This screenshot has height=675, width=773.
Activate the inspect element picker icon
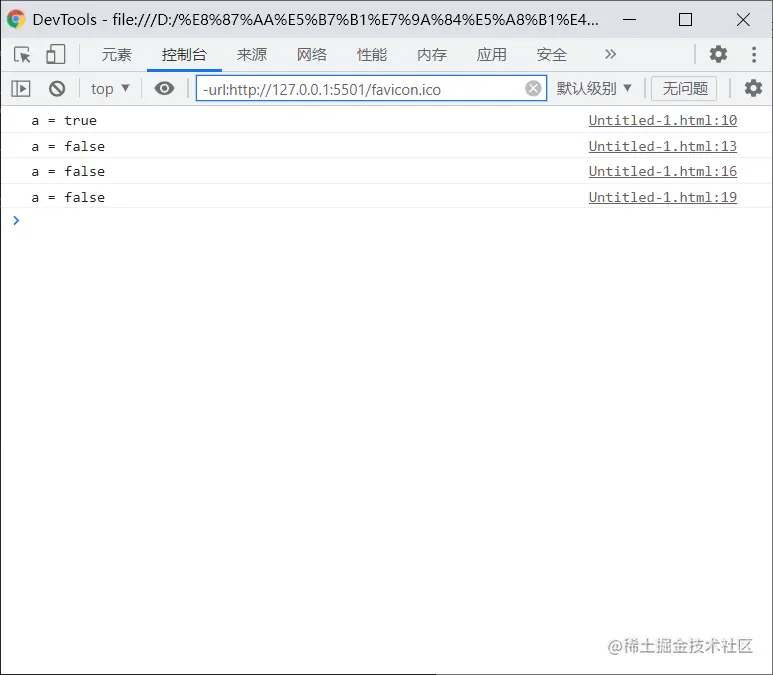tap(22, 54)
